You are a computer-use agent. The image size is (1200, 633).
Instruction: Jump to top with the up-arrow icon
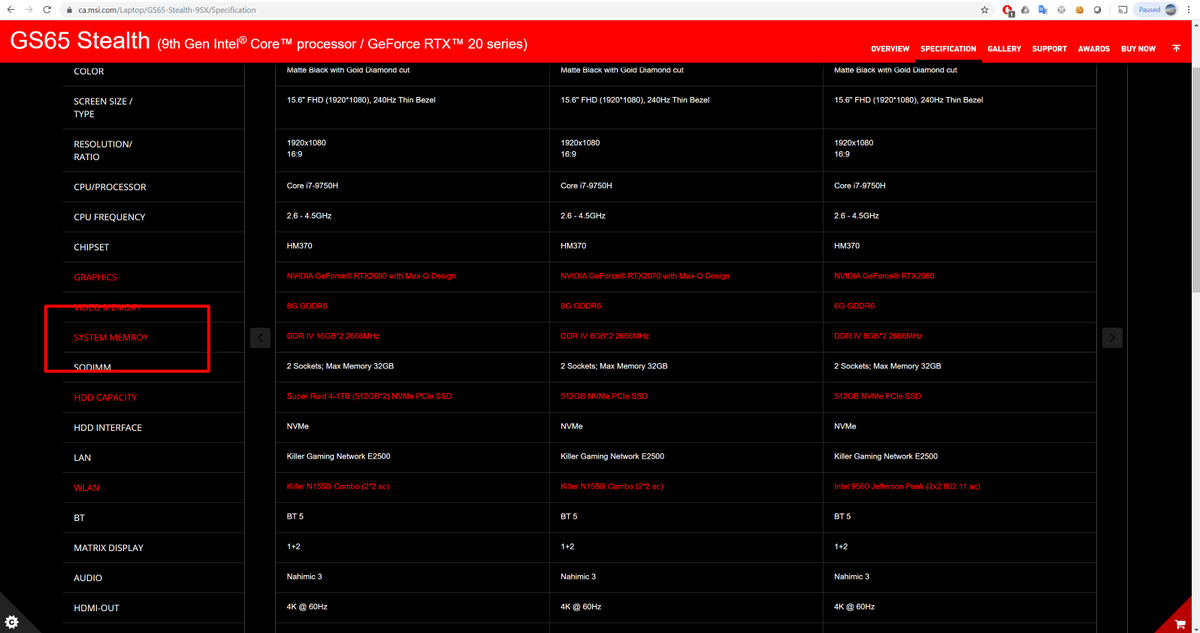point(1176,48)
